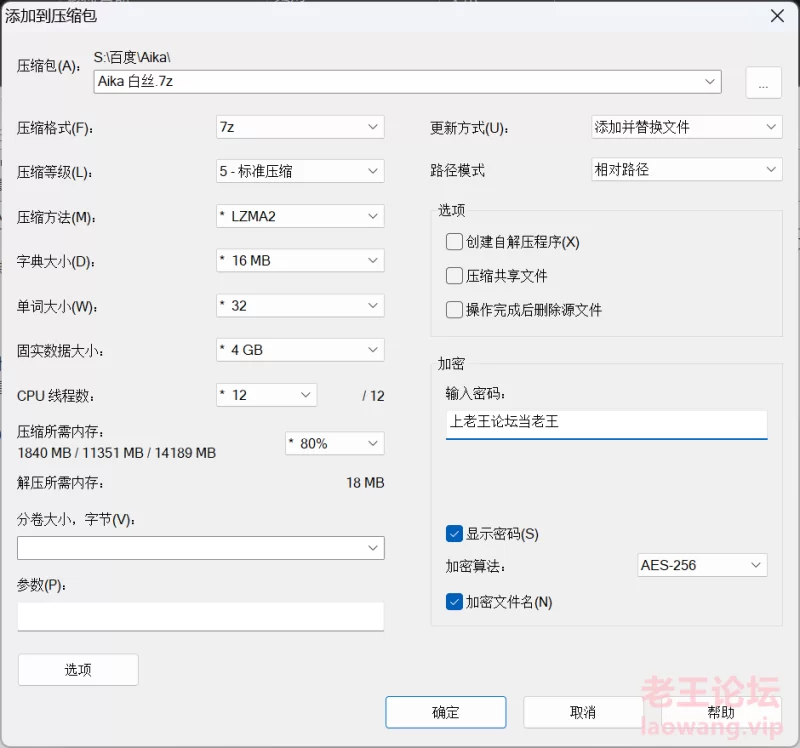
Task: Click the 参数(P) parameters input field
Action: click(x=201, y=616)
